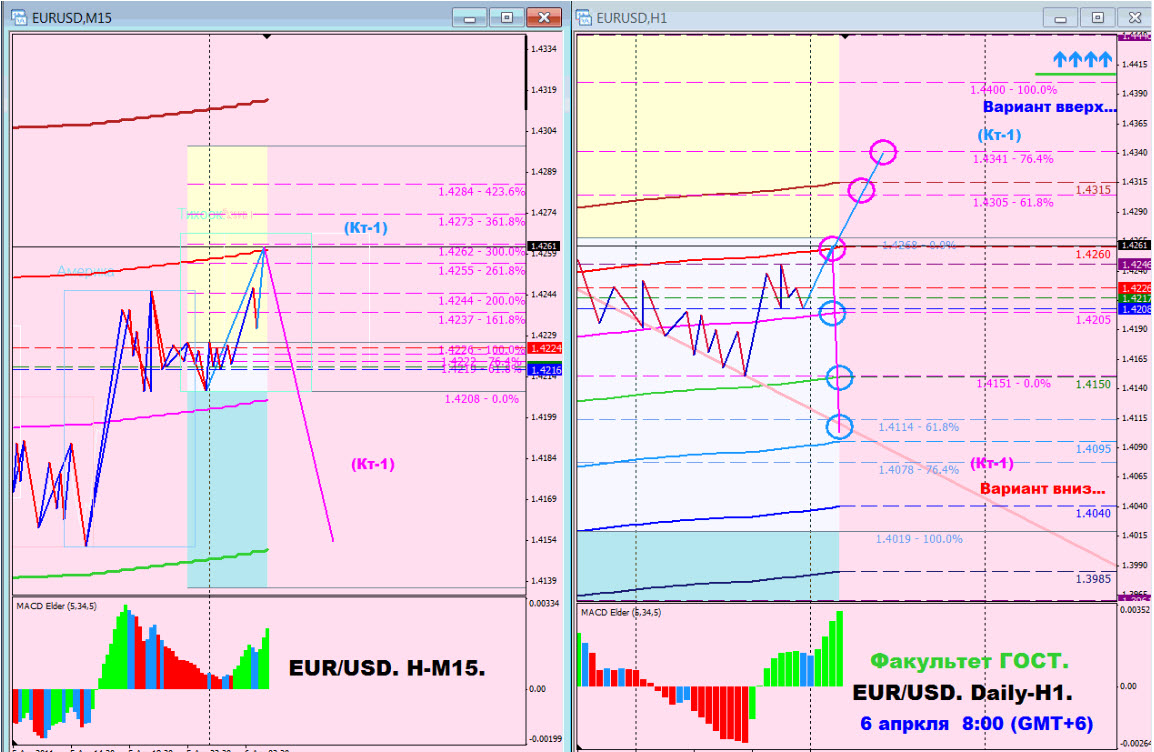Viewport: 1154px width, 752px height.
Task: Select the blue "(Кт-1)" label in M15 chart
Action: pos(366,228)
